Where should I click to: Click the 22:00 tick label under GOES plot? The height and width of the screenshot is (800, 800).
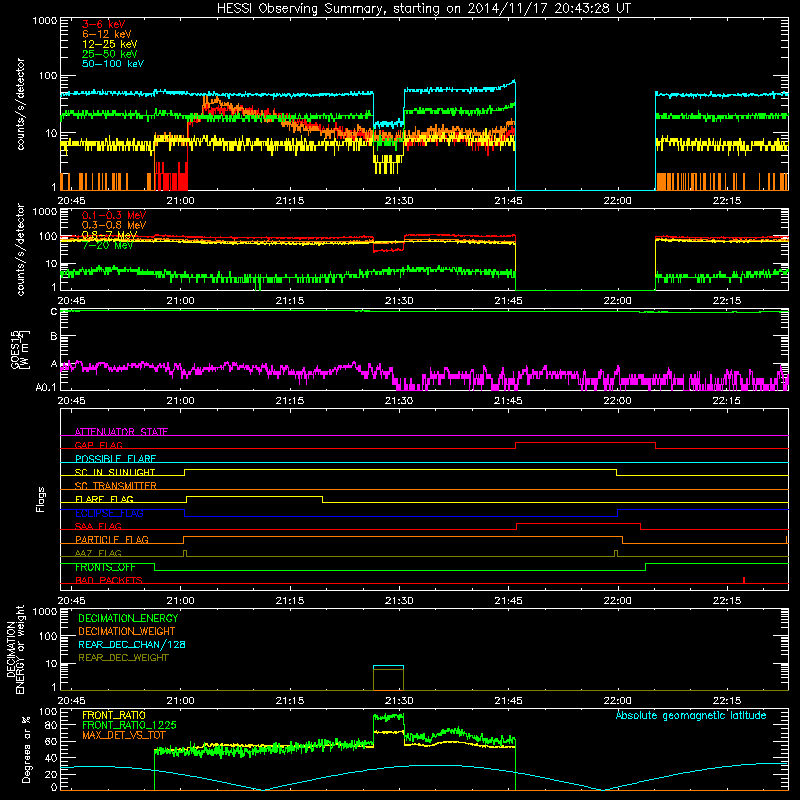coord(617,401)
